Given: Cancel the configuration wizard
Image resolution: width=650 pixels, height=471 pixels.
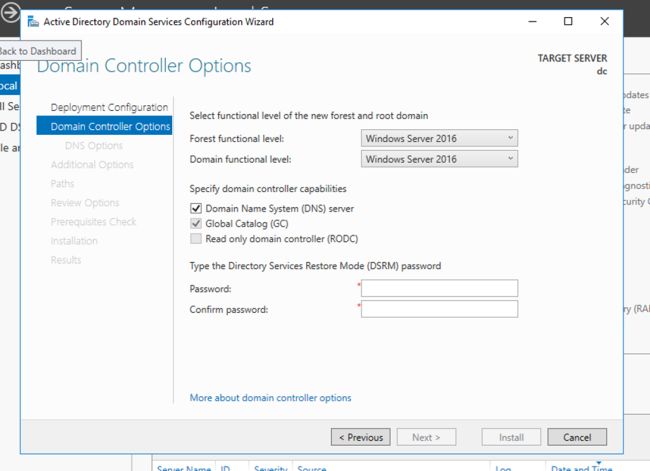Looking at the screenshot, I should [577, 437].
